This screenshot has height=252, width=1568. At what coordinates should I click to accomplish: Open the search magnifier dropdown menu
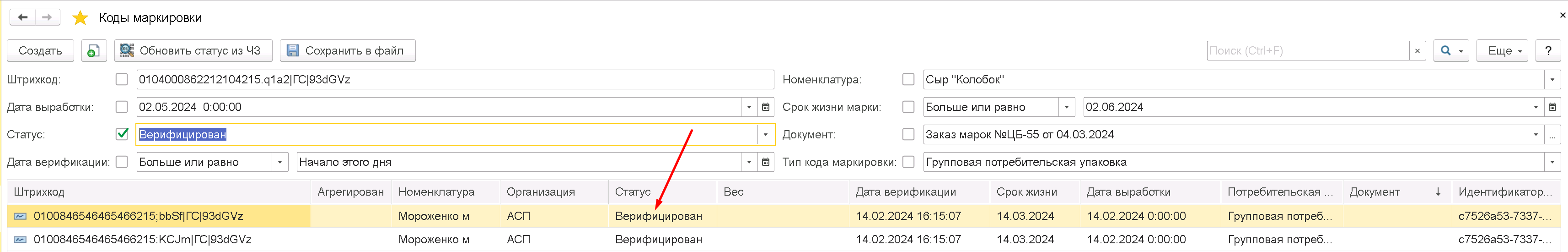(x=1451, y=51)
